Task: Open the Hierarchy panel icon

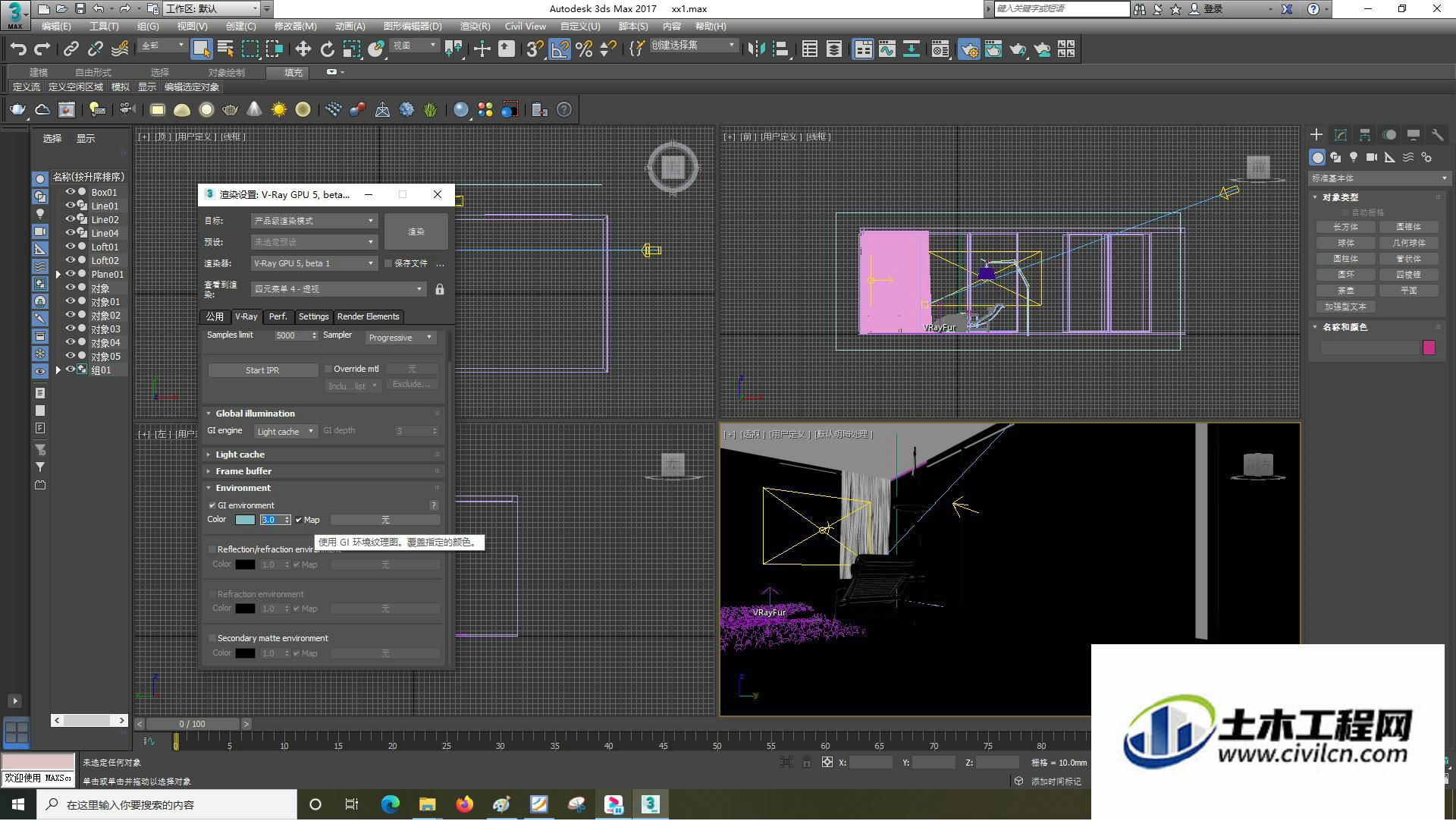Action: [x=1365, y=134]
